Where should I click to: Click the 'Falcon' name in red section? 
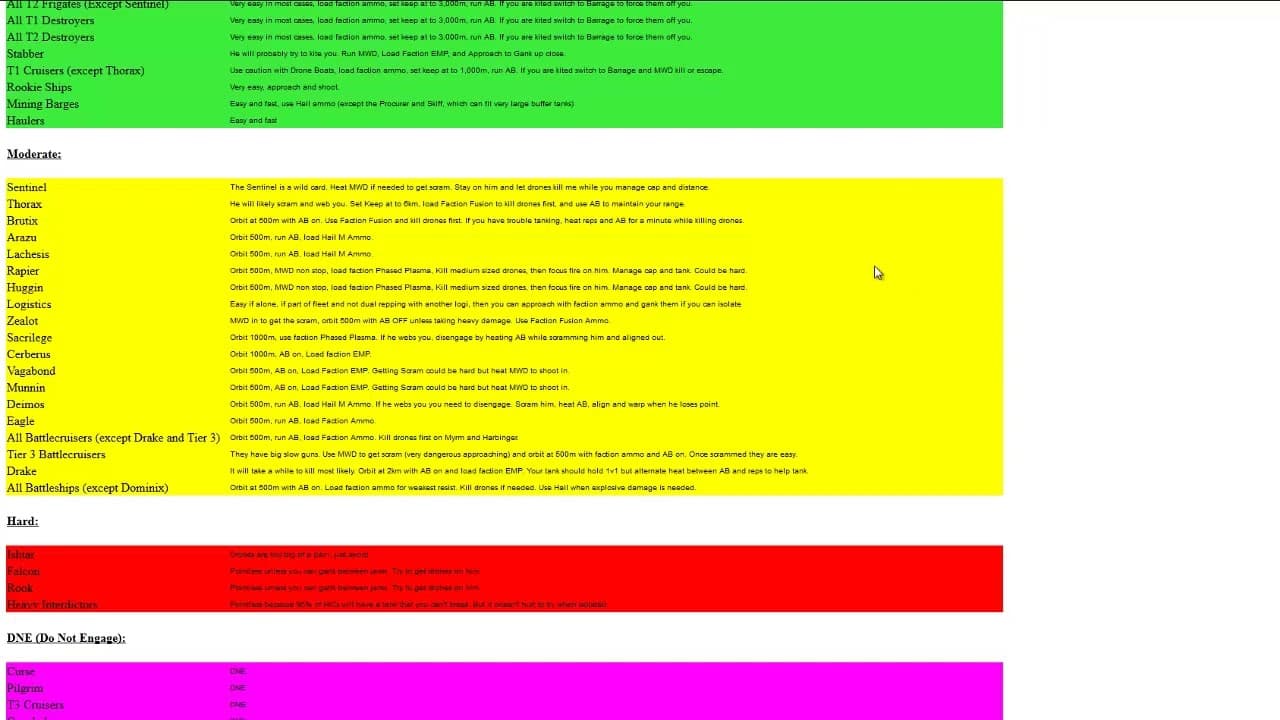23,571
